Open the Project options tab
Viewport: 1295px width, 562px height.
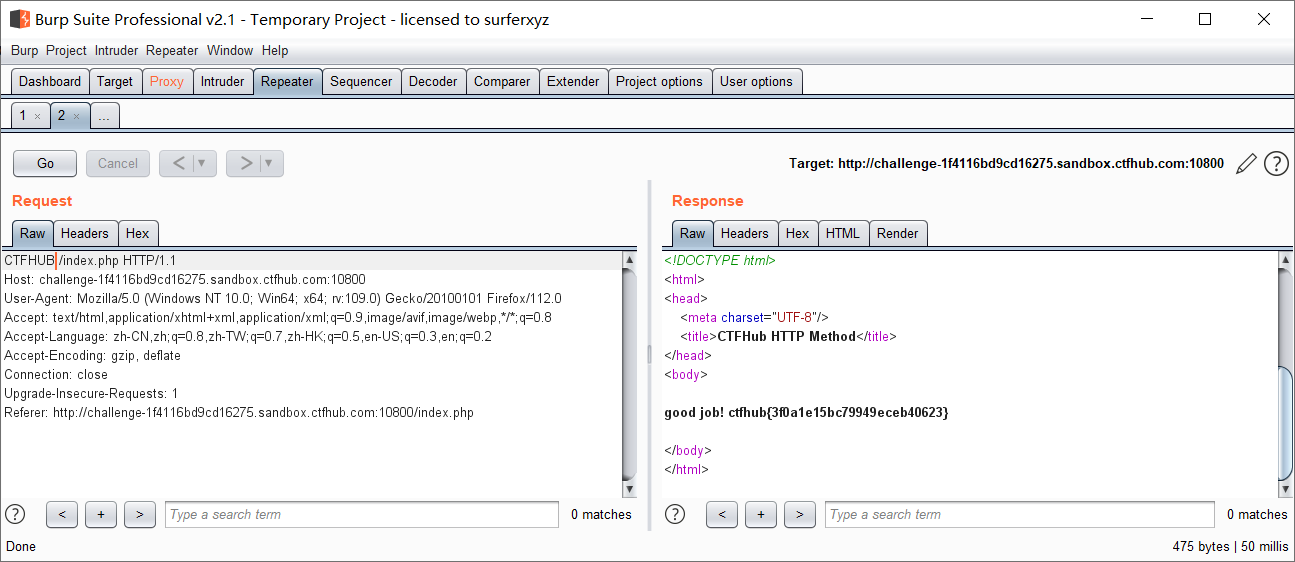click(659, 81)
